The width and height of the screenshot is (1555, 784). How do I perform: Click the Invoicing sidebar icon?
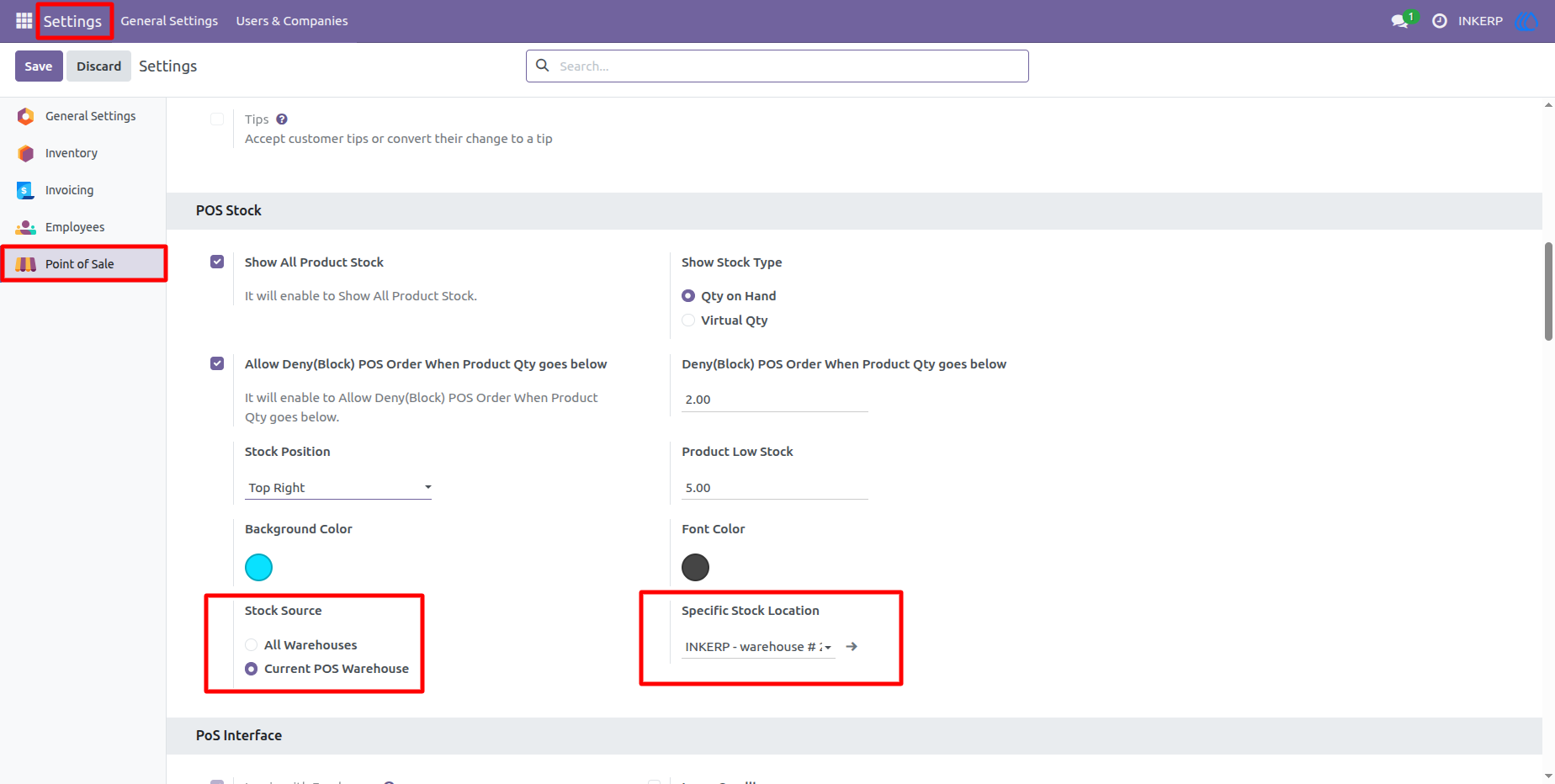pyautogui.click(x=25, y=190)
